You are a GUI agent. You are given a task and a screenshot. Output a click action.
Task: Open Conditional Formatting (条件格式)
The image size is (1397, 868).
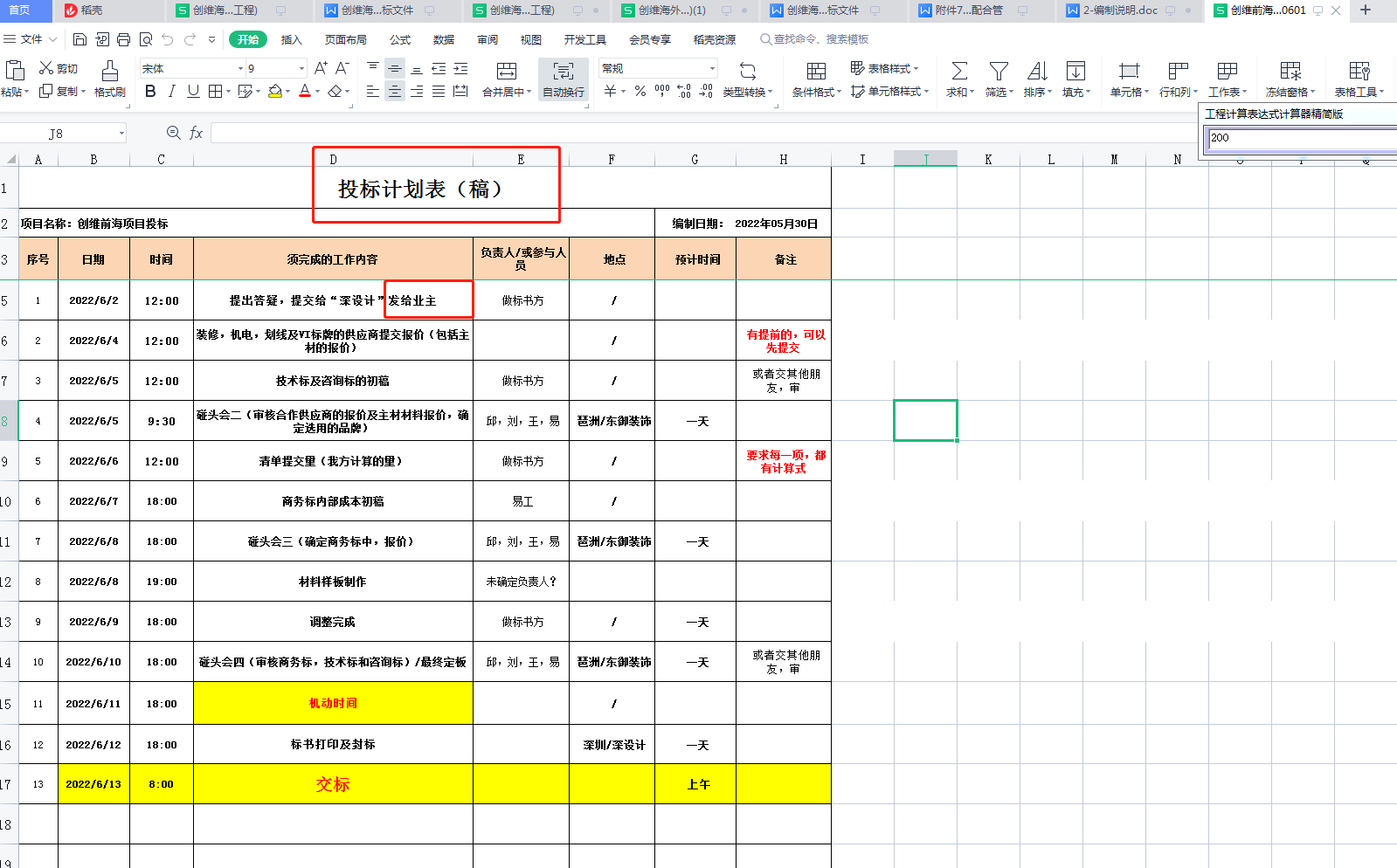pos(816,79)
